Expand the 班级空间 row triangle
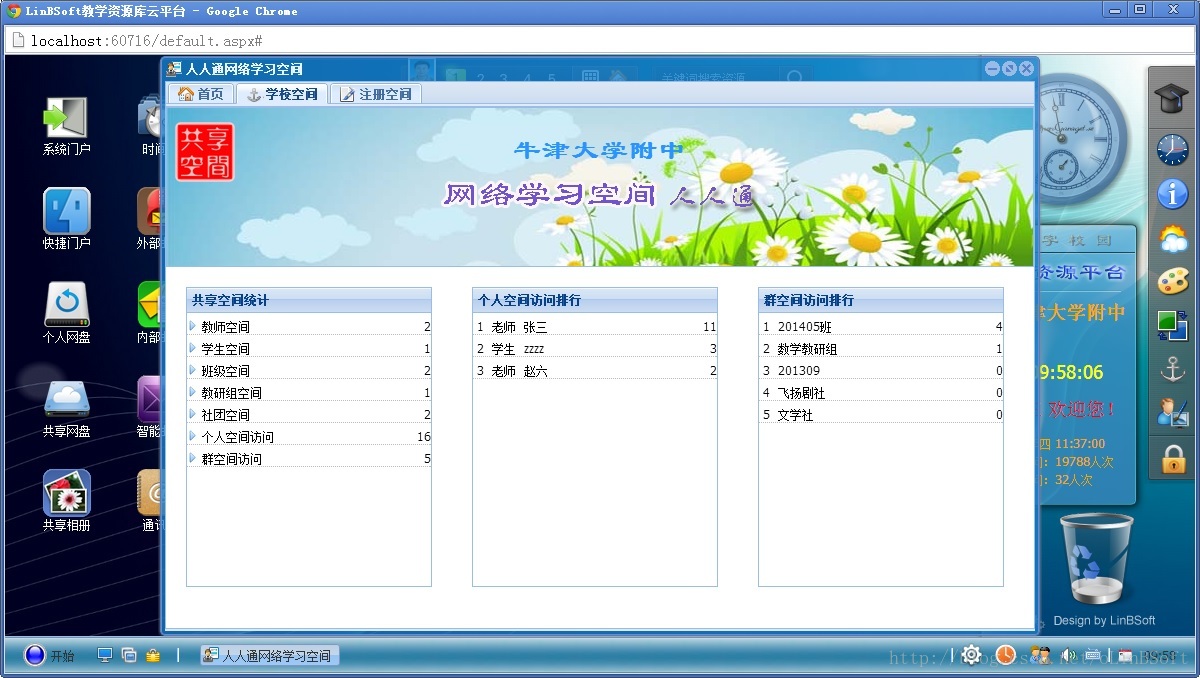Screen dimensions: 1200x678 tap(192, 370)
